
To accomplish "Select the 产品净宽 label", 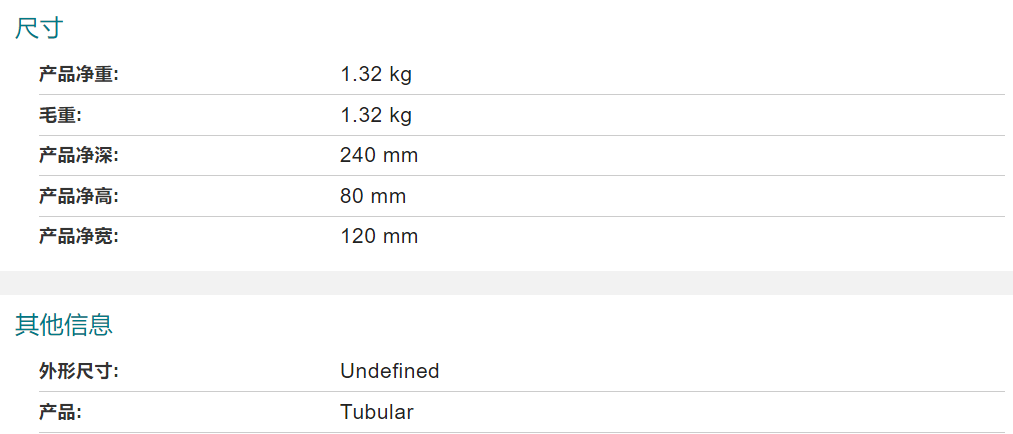I will click(79, 236).
